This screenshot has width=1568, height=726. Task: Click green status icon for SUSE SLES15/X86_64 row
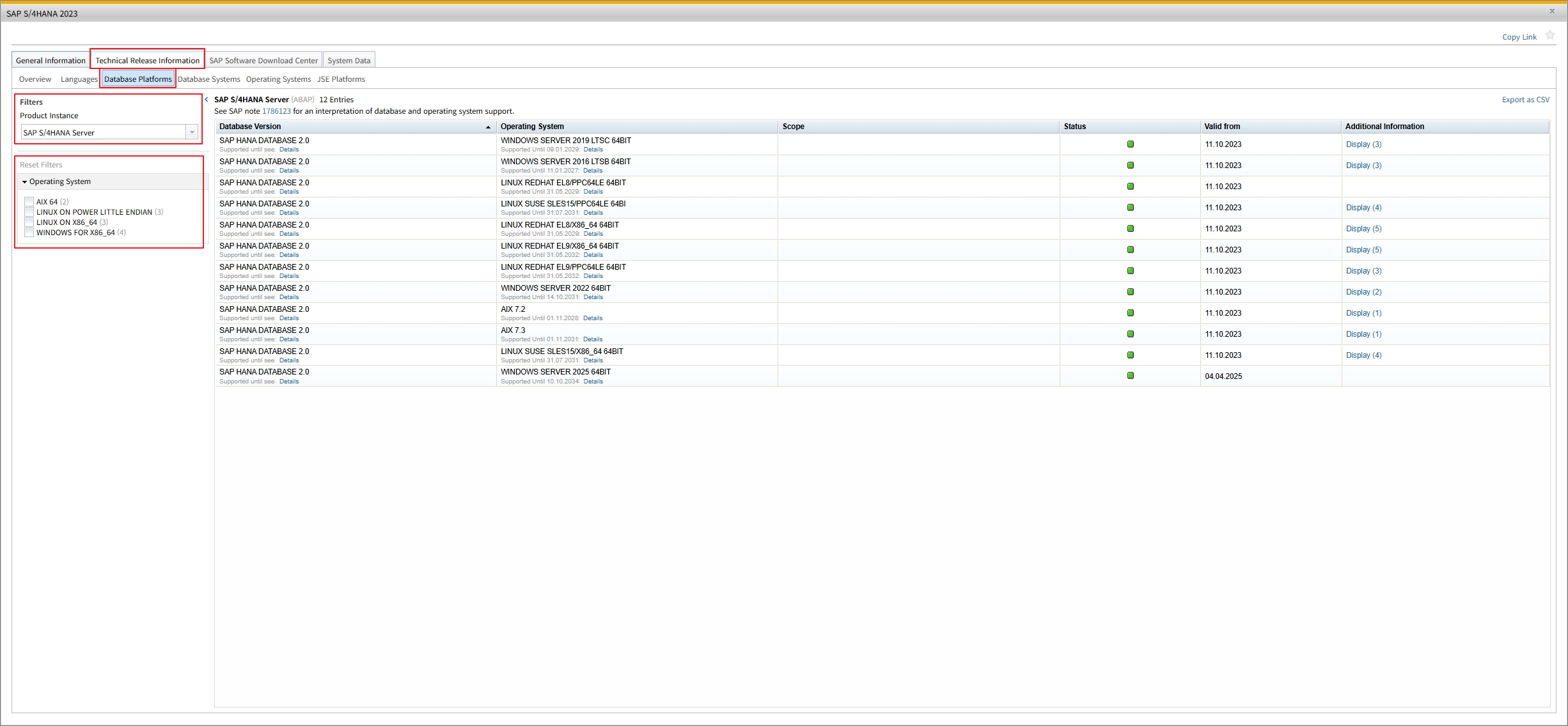point(1130,355)
